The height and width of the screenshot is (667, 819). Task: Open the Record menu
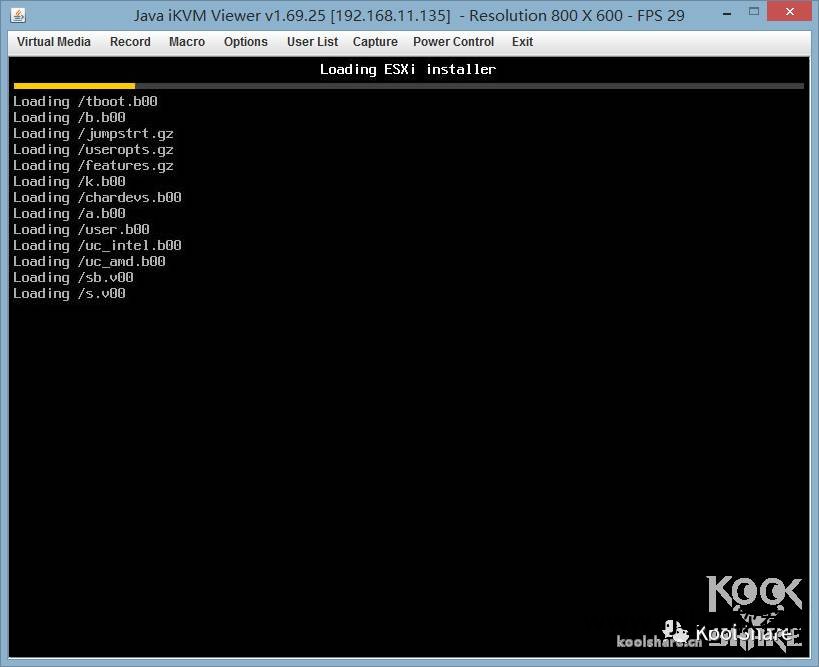click(130, 42)
